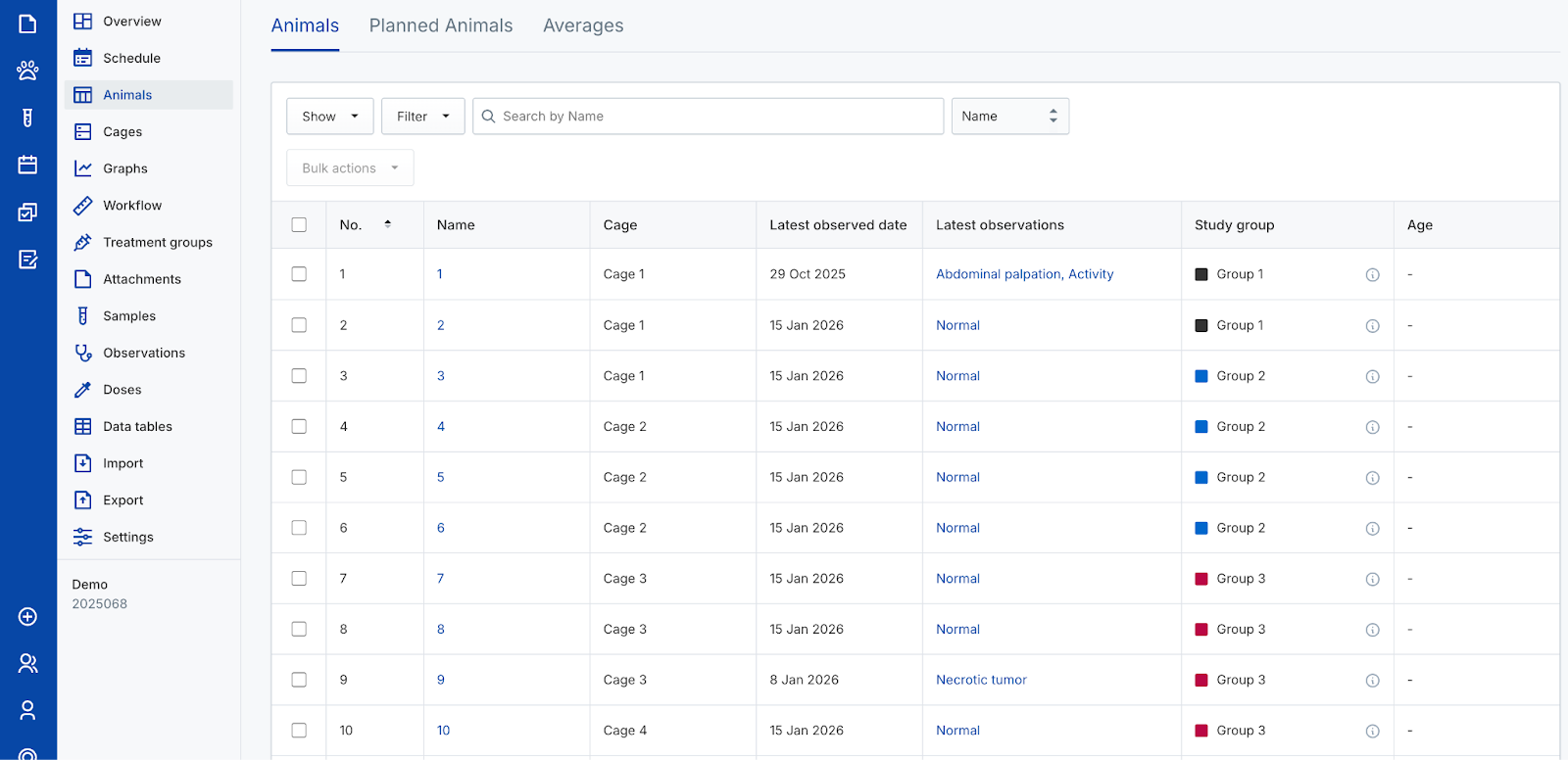Click the Observations stethoscope icon
Viewport: 1568px width, 760px height.
pyautogui.click(x=83, y=353)
